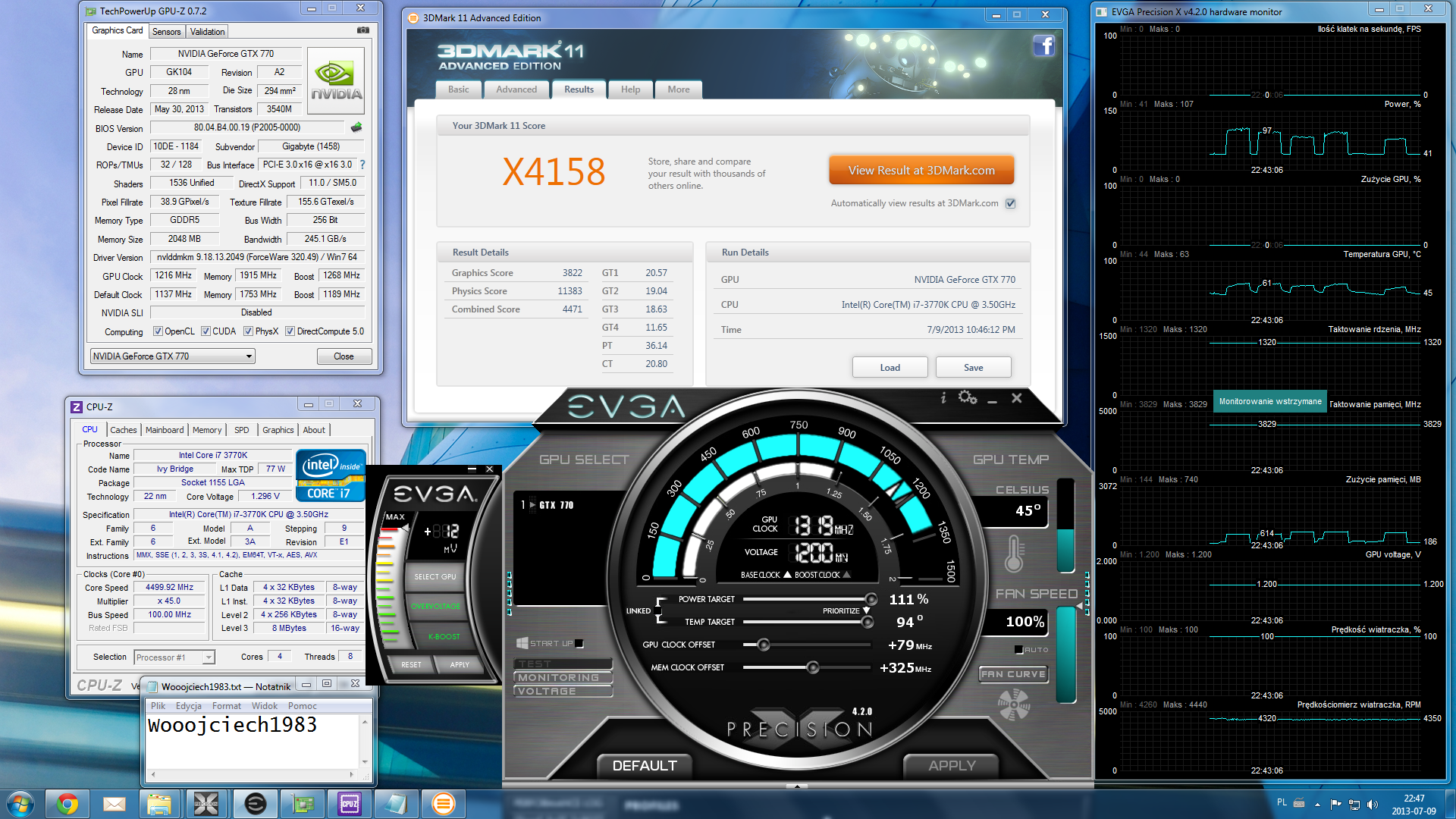The image size is (1456, 819).
Task: Toggle the OpenCL checkbox
Action: [x=158, y=331]
